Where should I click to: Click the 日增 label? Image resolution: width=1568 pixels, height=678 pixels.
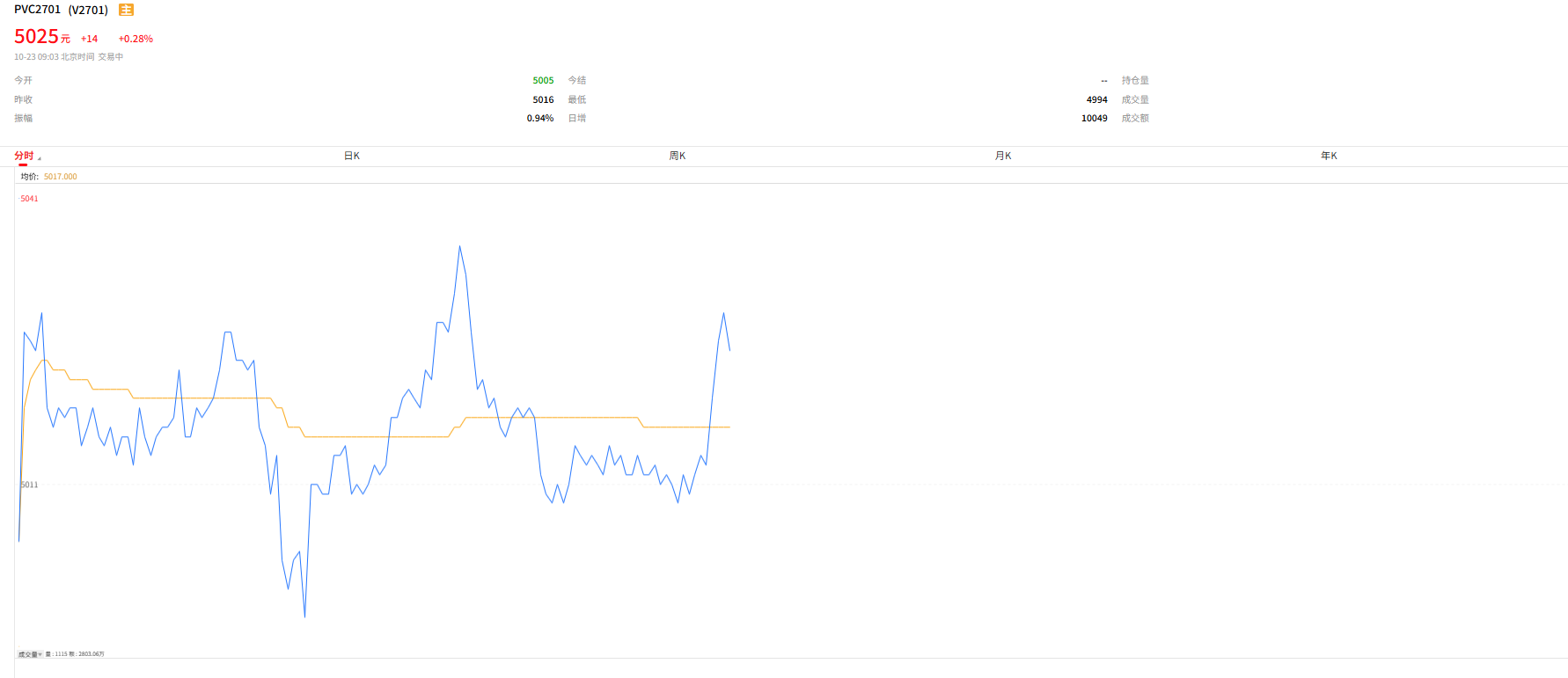point(577,118)
